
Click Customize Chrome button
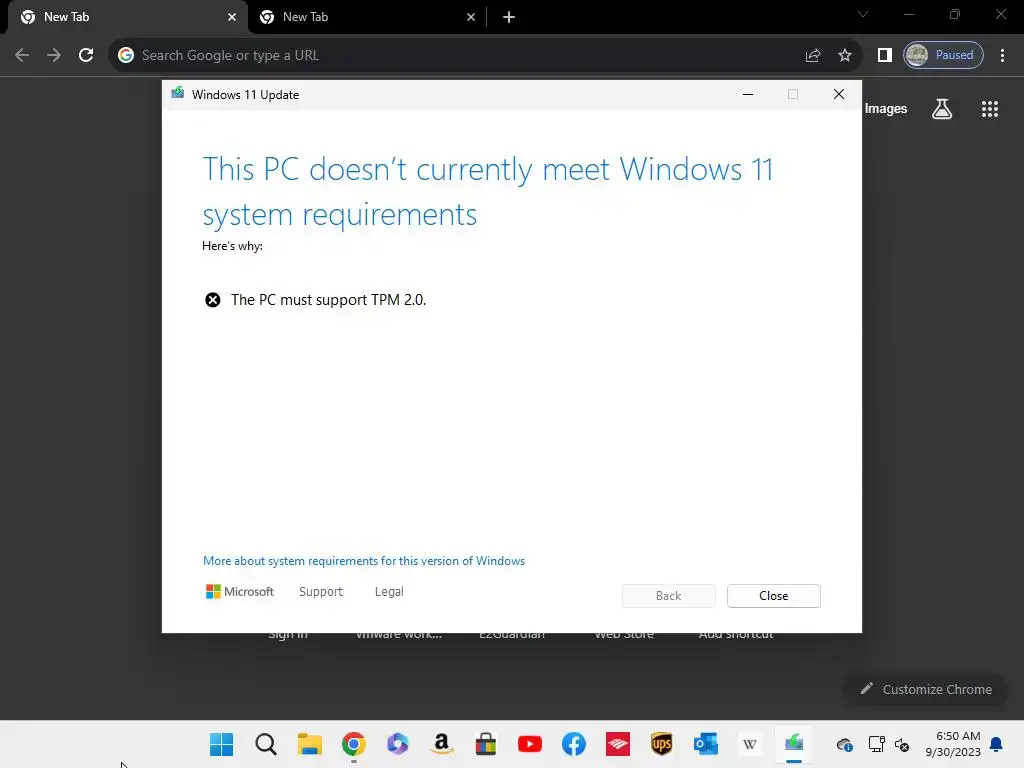coord(926,689)
